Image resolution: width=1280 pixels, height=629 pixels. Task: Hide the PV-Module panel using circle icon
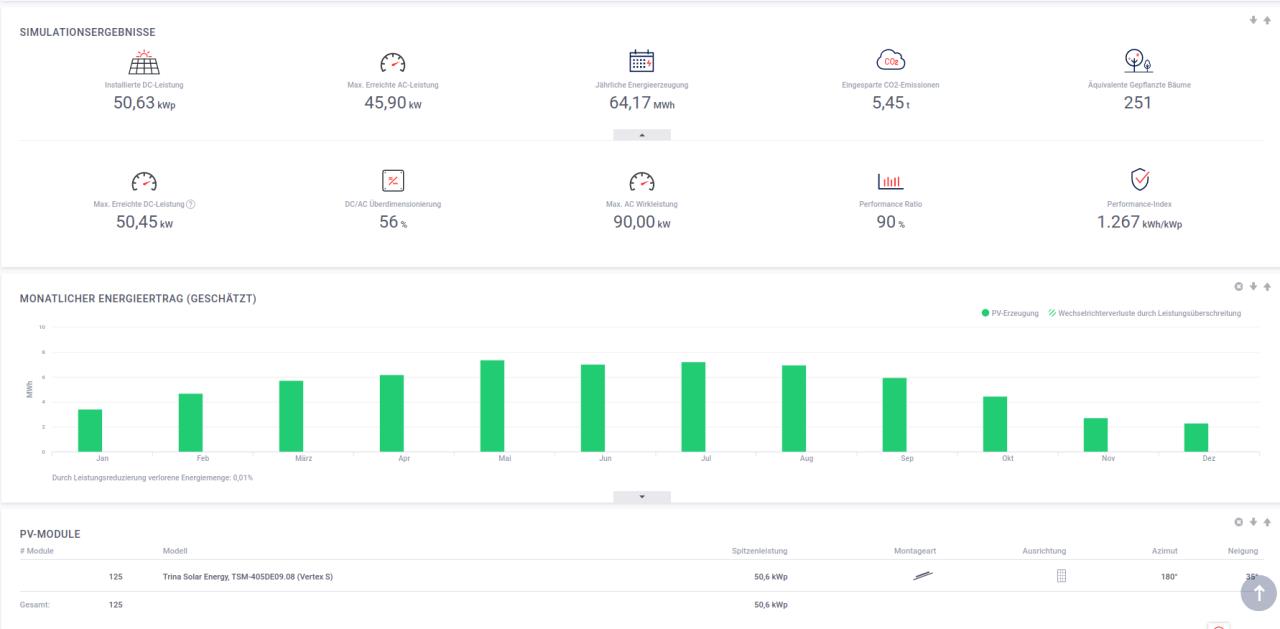pyautogui.click(x=1239, y=522)
